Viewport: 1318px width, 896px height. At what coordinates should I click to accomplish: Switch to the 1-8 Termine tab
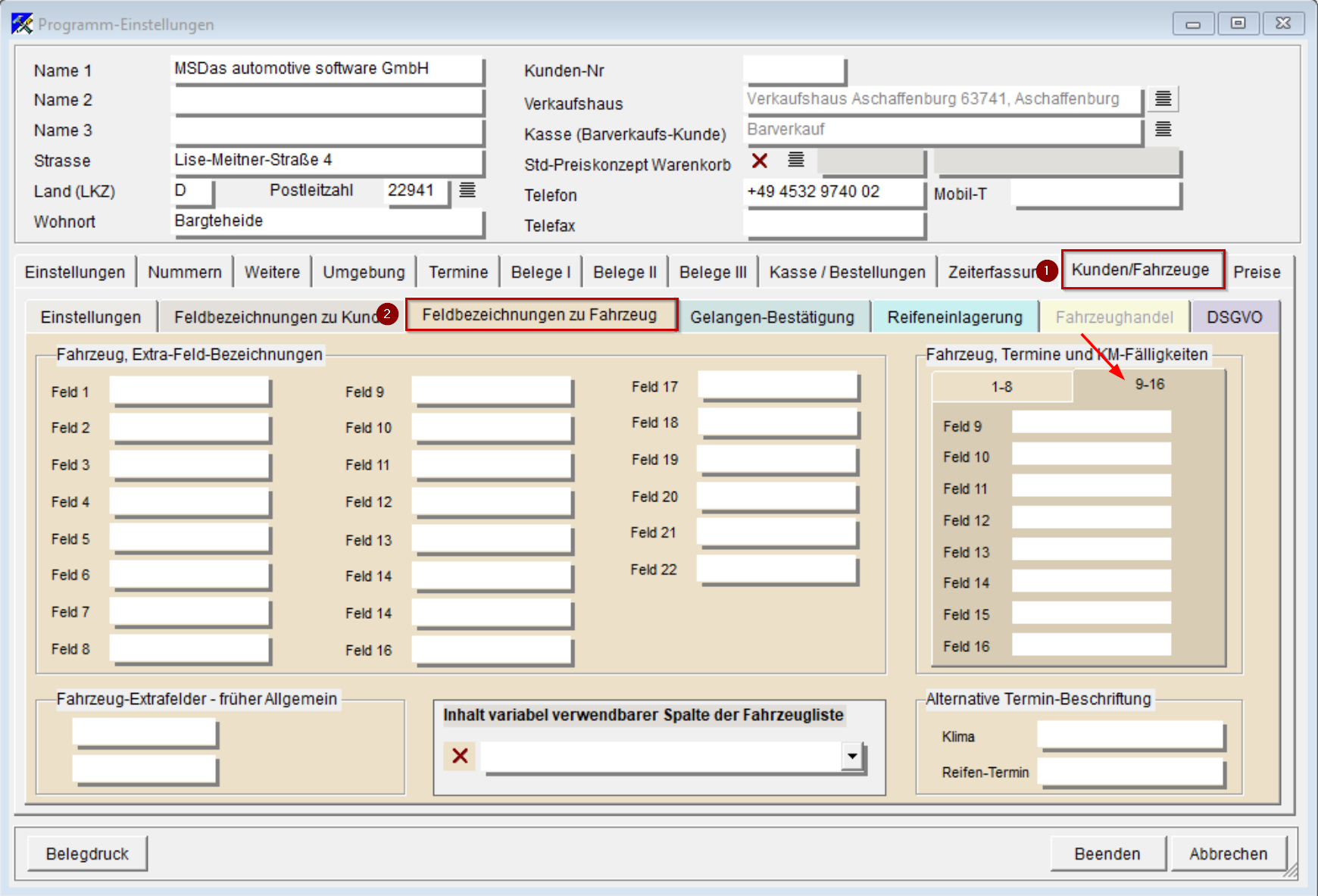tap(1001, 387)
